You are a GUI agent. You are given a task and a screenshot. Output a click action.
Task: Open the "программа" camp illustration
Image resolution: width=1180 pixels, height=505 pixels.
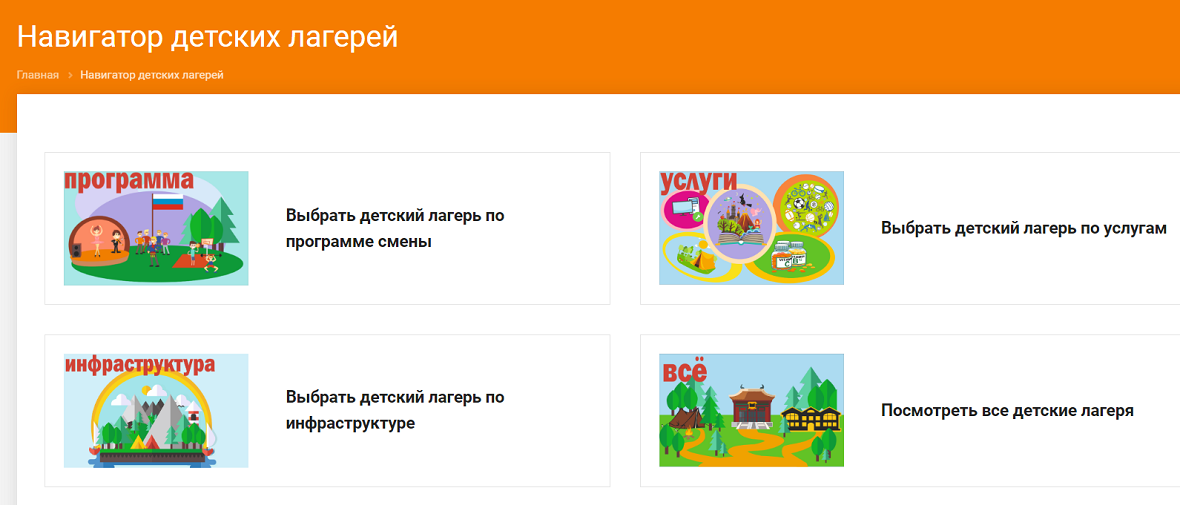[x=156, y=228]
